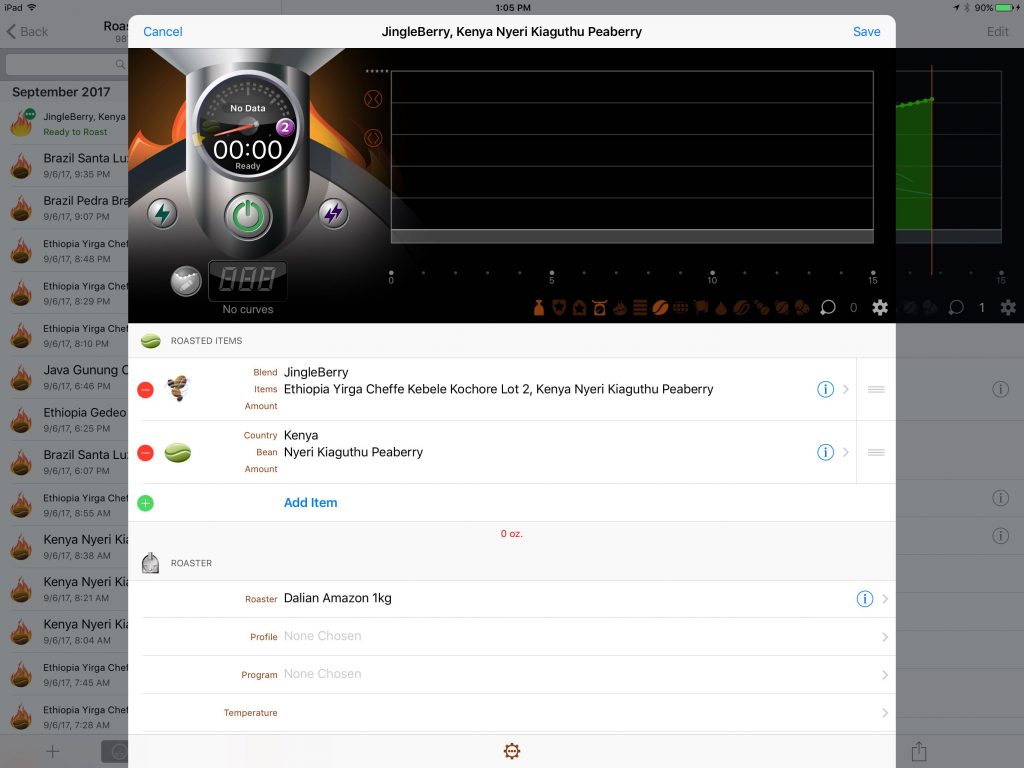The width and height of the screenshot is (1024, 768).
Task: Cancel the roast editing dialog
Action: point(163,32)
